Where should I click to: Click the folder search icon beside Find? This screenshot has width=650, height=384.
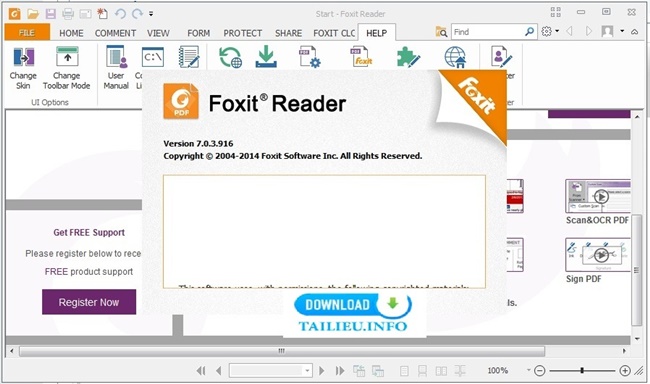coord(441,32)
